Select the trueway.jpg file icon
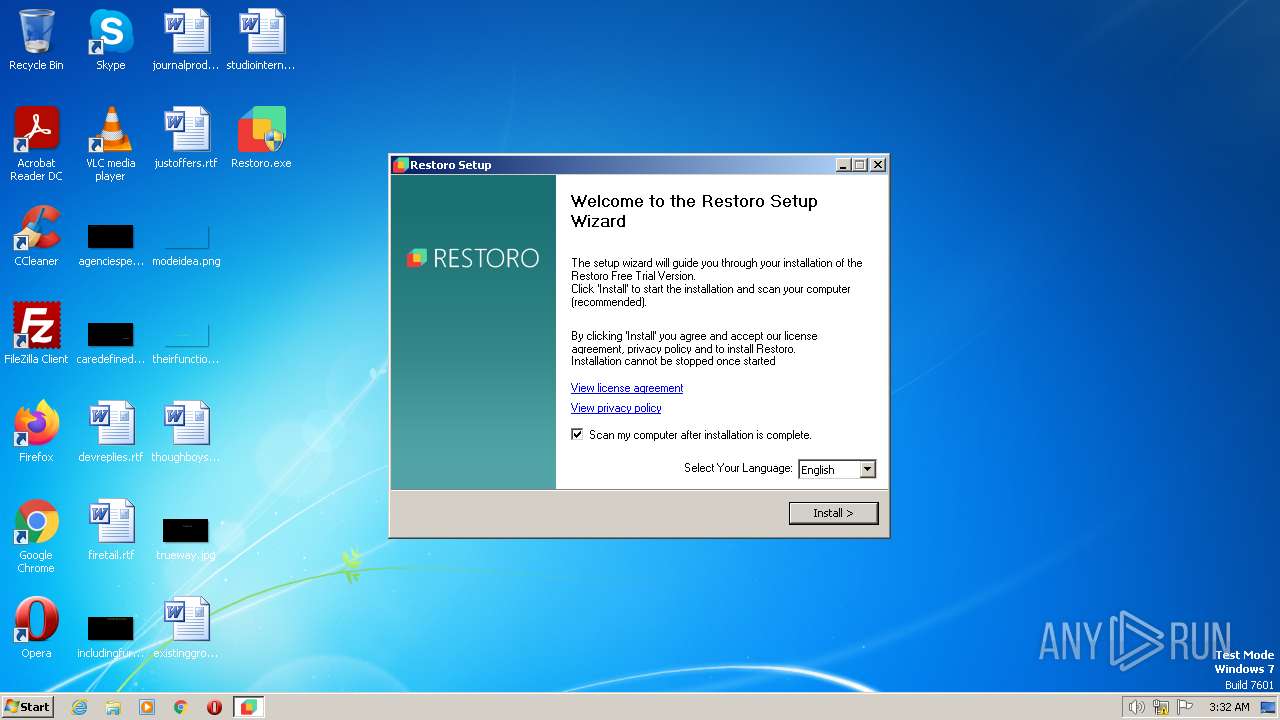Screen dimensions: 1280x720 (x=186, y=540)
